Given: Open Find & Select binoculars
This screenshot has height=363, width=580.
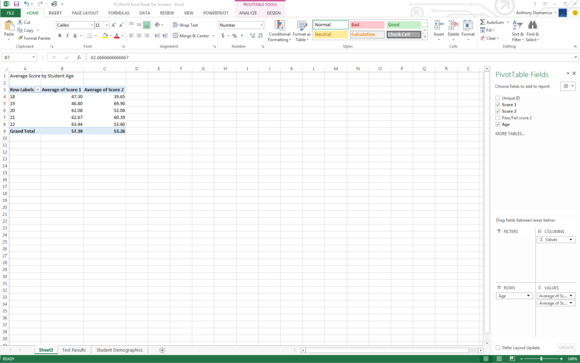Looking at the screenshot, I should [x=533, y=31].
